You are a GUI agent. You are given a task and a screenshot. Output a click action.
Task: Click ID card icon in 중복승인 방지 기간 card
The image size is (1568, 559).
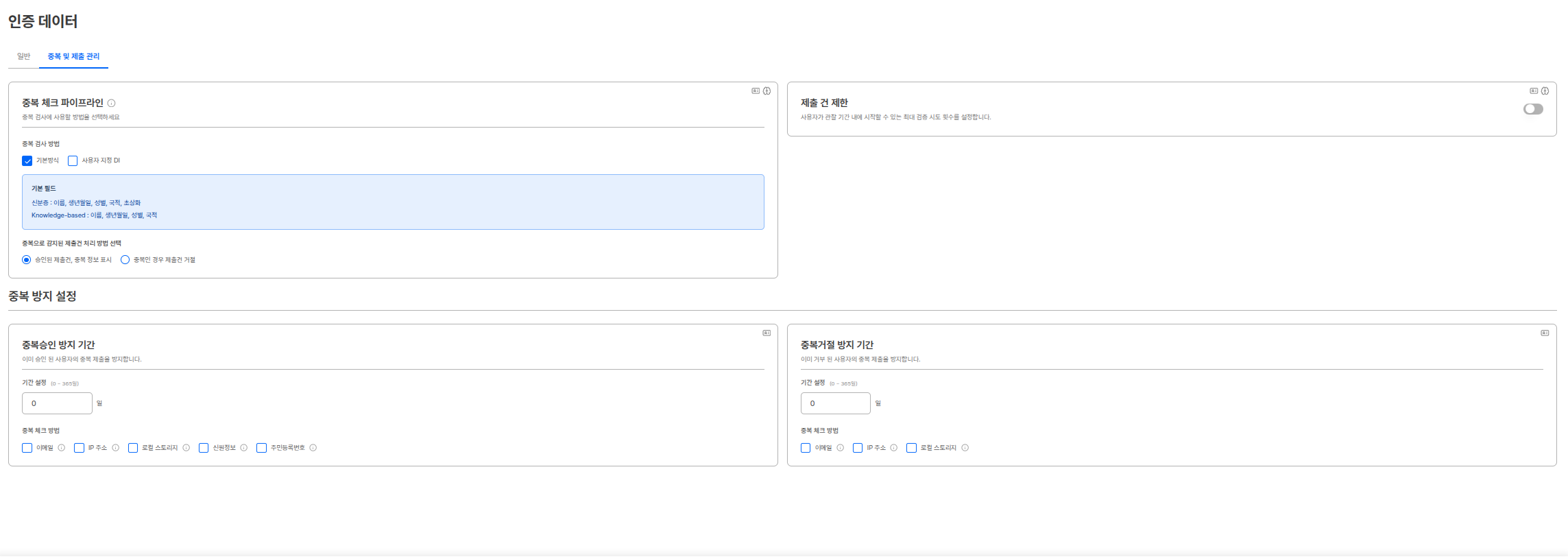767,333
